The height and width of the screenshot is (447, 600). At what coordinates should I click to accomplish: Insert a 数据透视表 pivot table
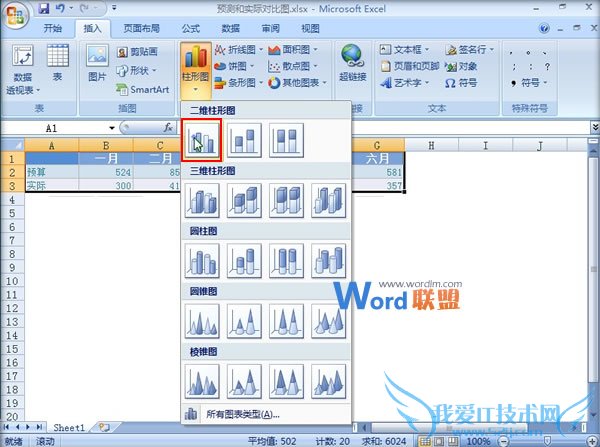pos(23,70)
